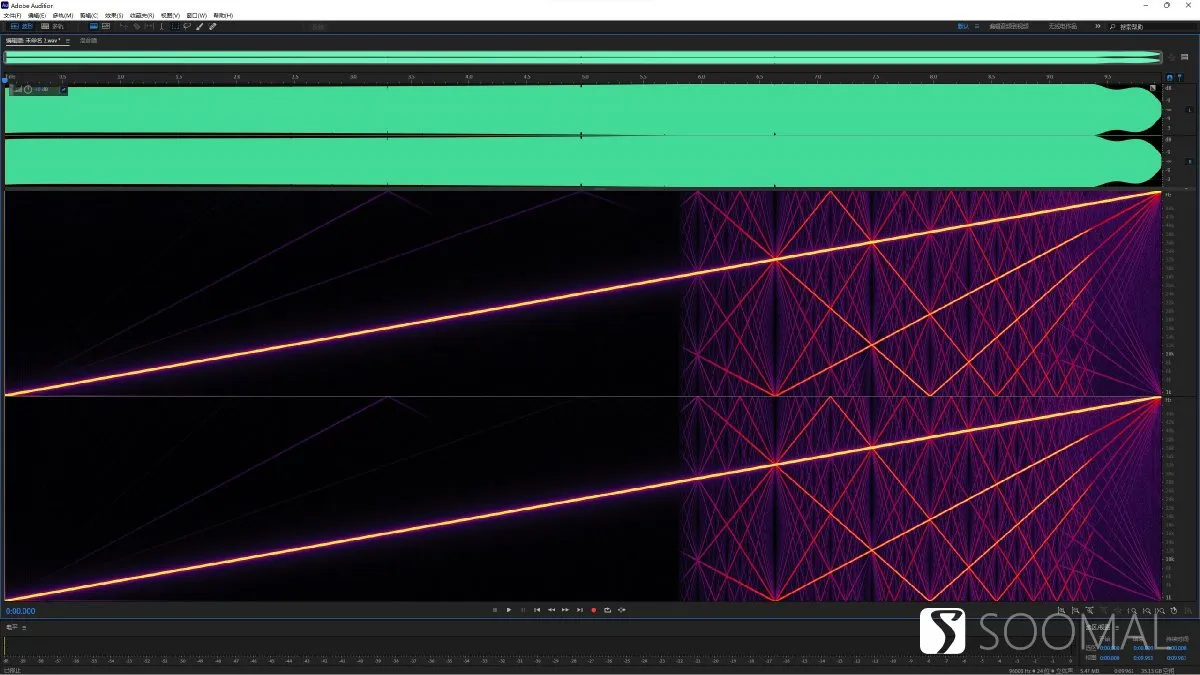Start playback with the Play button
This screenshot has height=675, width=1200.
[x=509, y=610]
